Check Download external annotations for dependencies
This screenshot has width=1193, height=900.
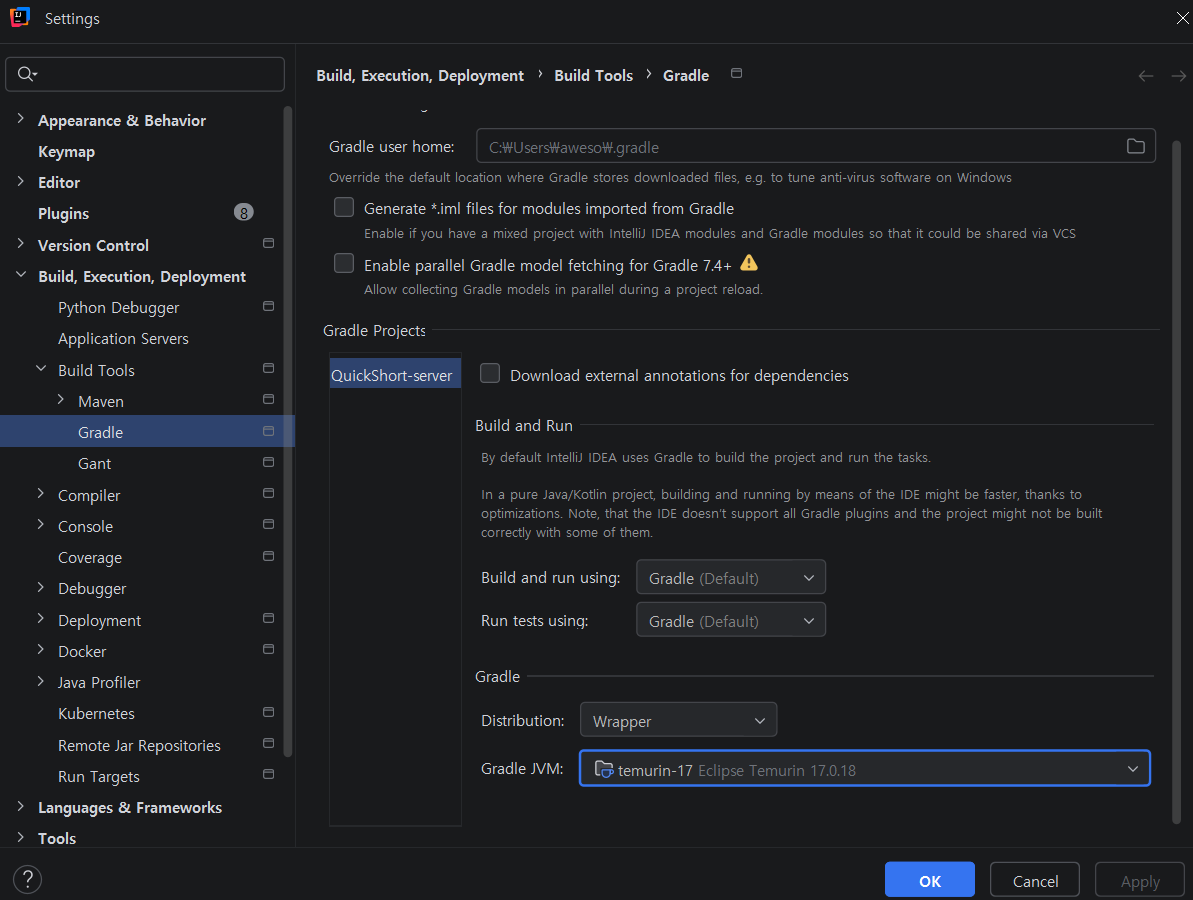click(490, 374)
